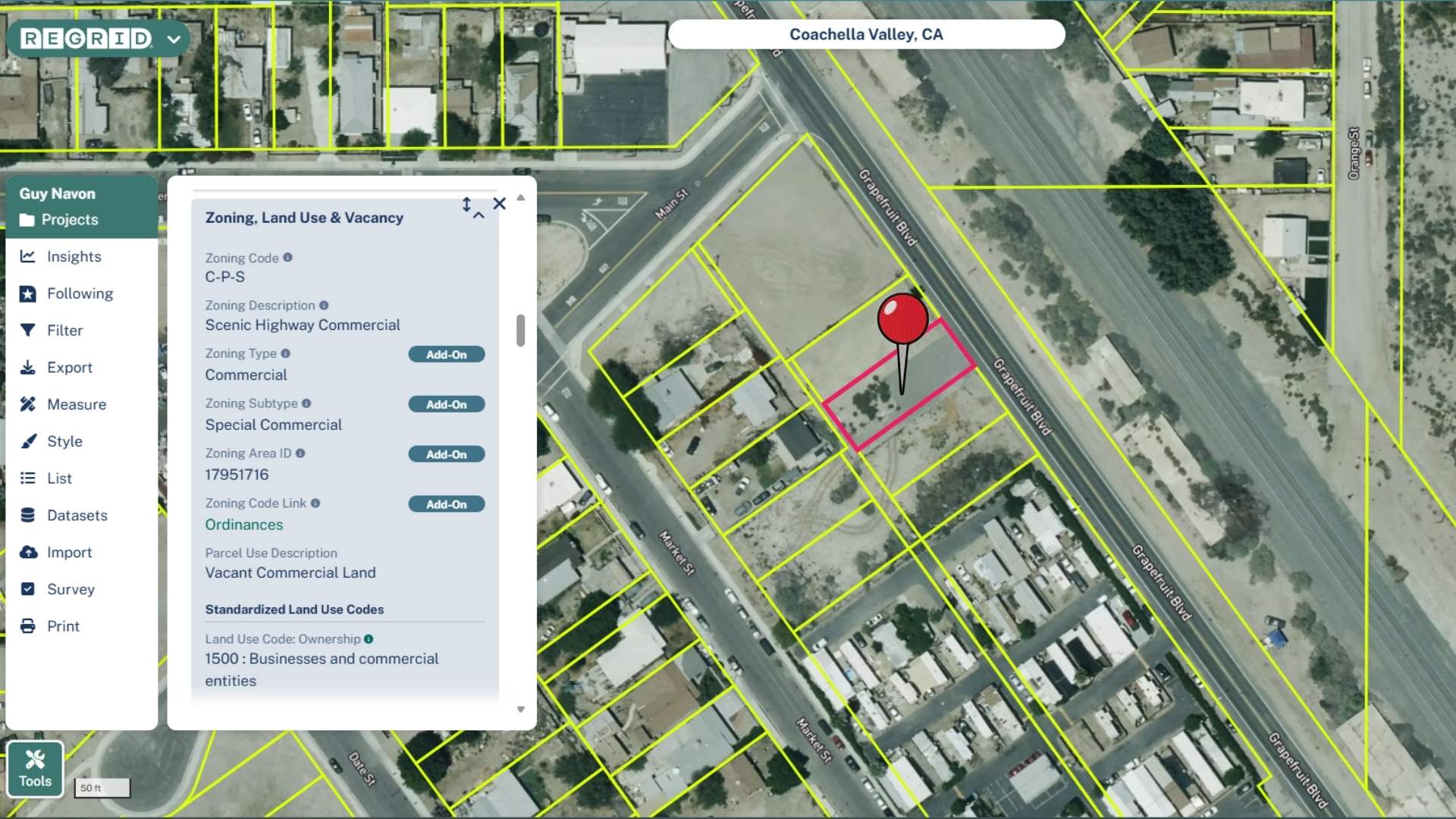
Task: Open the Import tool
Action: (70, 552)
